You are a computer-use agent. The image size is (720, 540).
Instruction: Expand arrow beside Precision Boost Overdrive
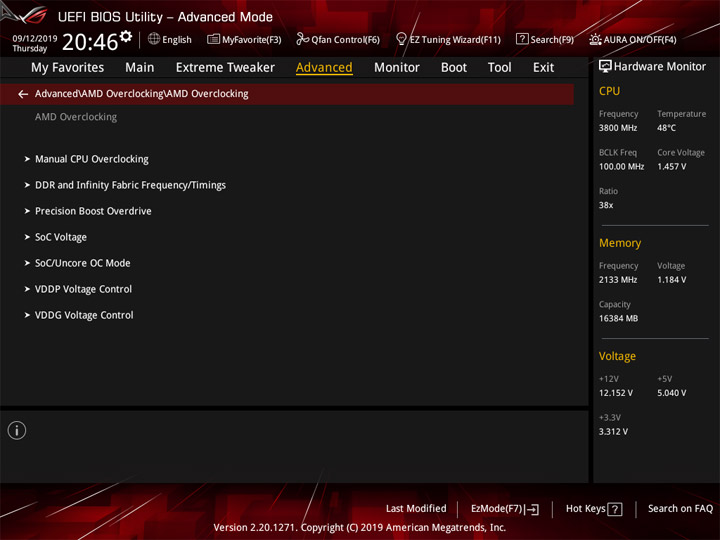tap(27, 211)
